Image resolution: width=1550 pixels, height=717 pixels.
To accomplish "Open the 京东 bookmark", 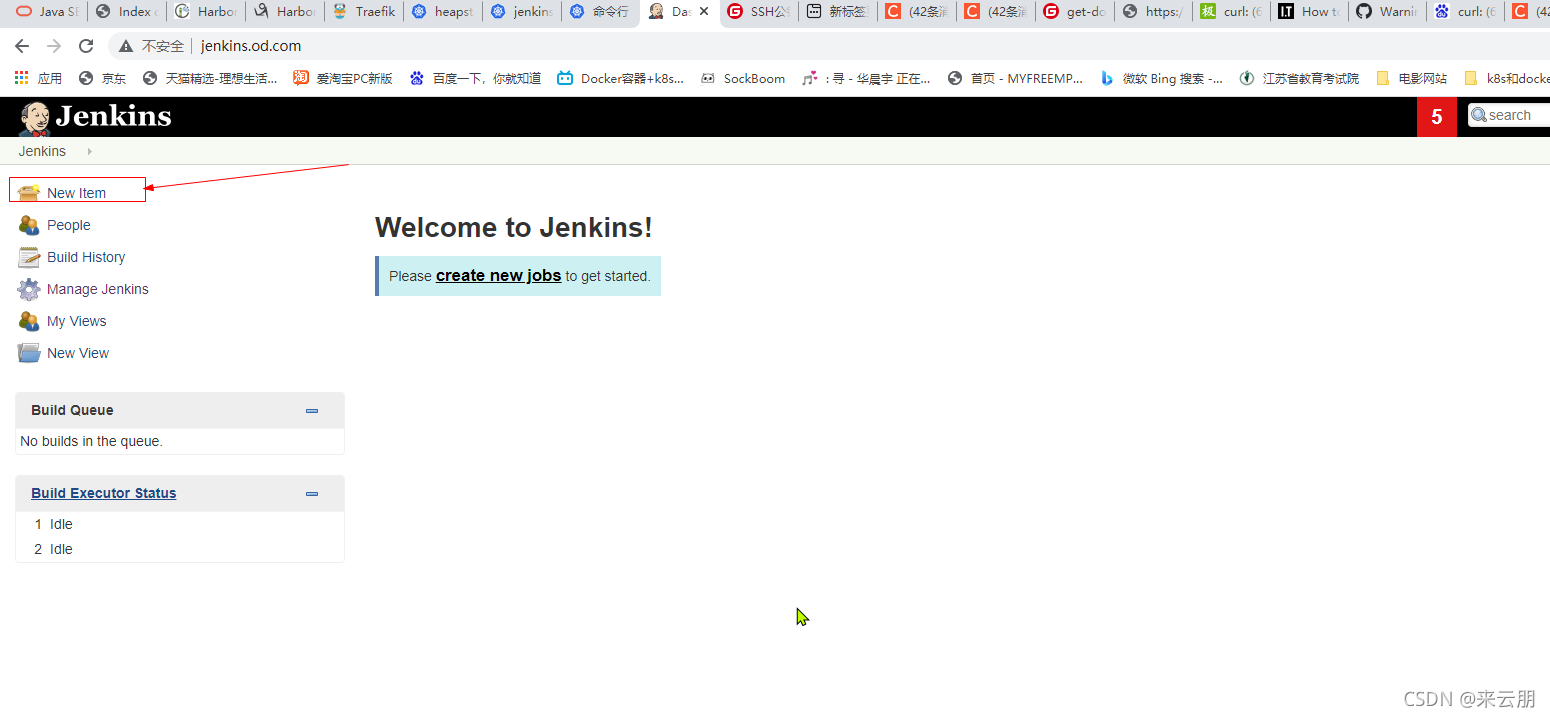I will [102, 78].
